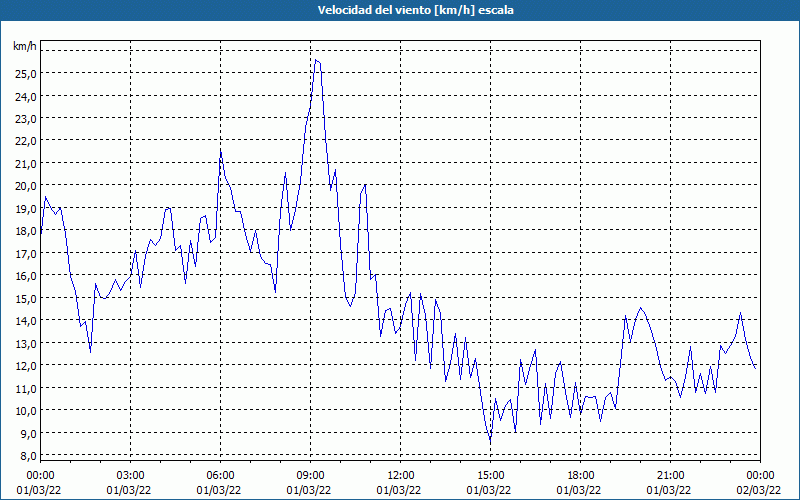This screenshot has width=800, height=500.
Task: Click the 20,0 y-axis value
Action: (x=26, y=186)
